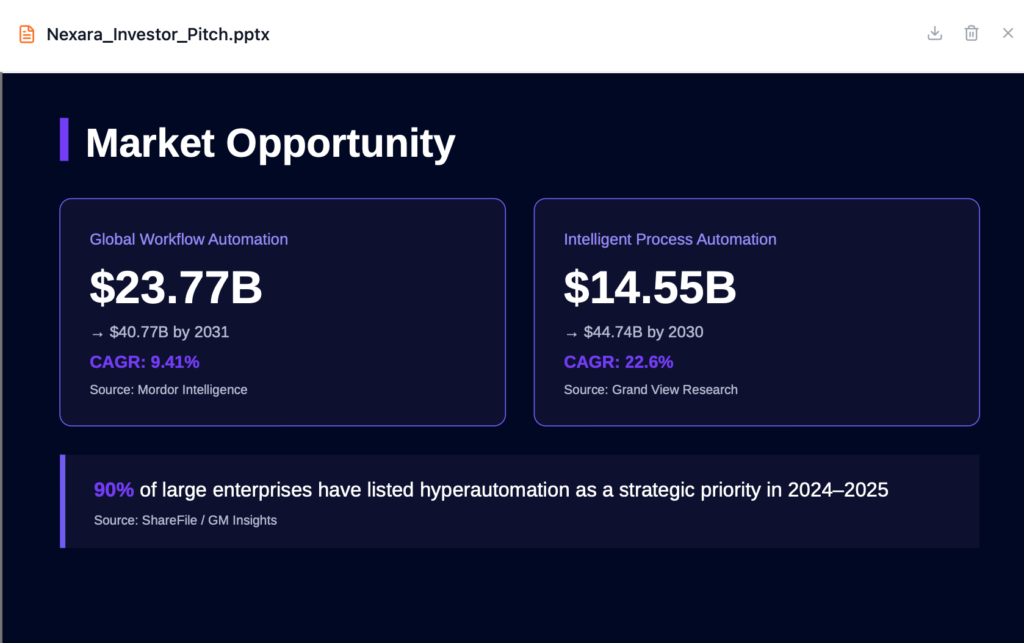Click the arrow before $44.74B projection

click(x=571, y=333)
